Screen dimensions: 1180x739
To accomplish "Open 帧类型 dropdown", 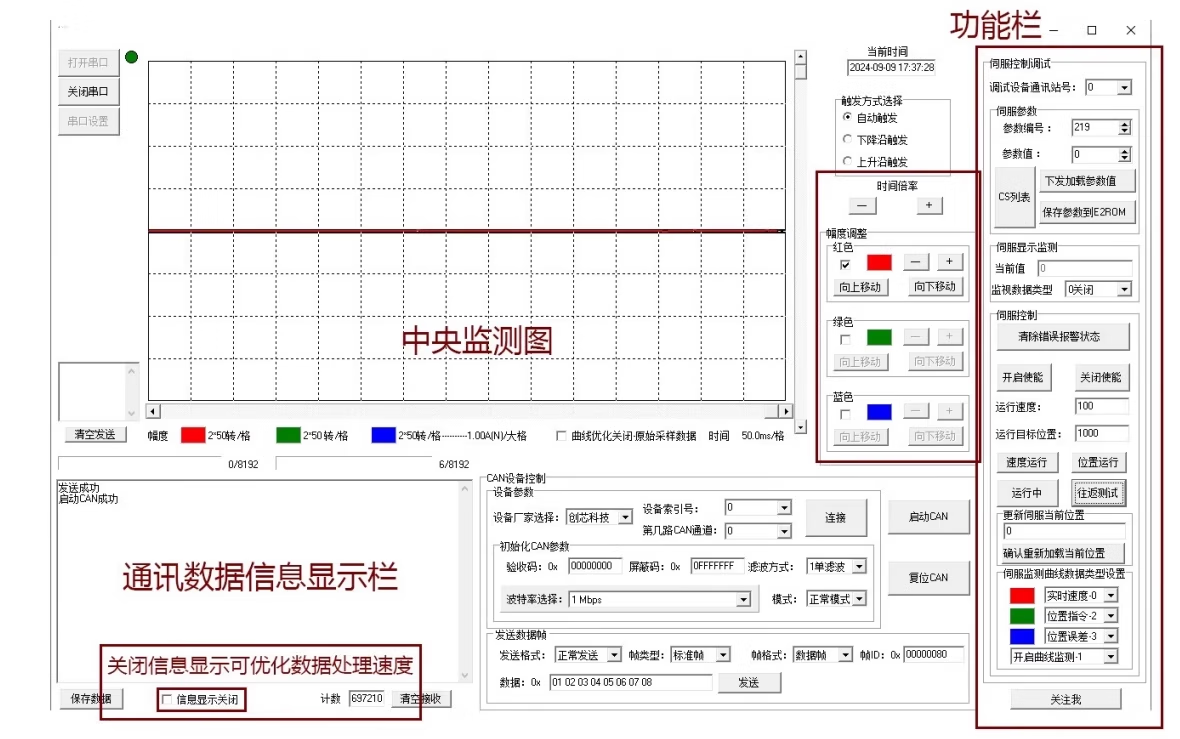I will (x=722, y=655).
